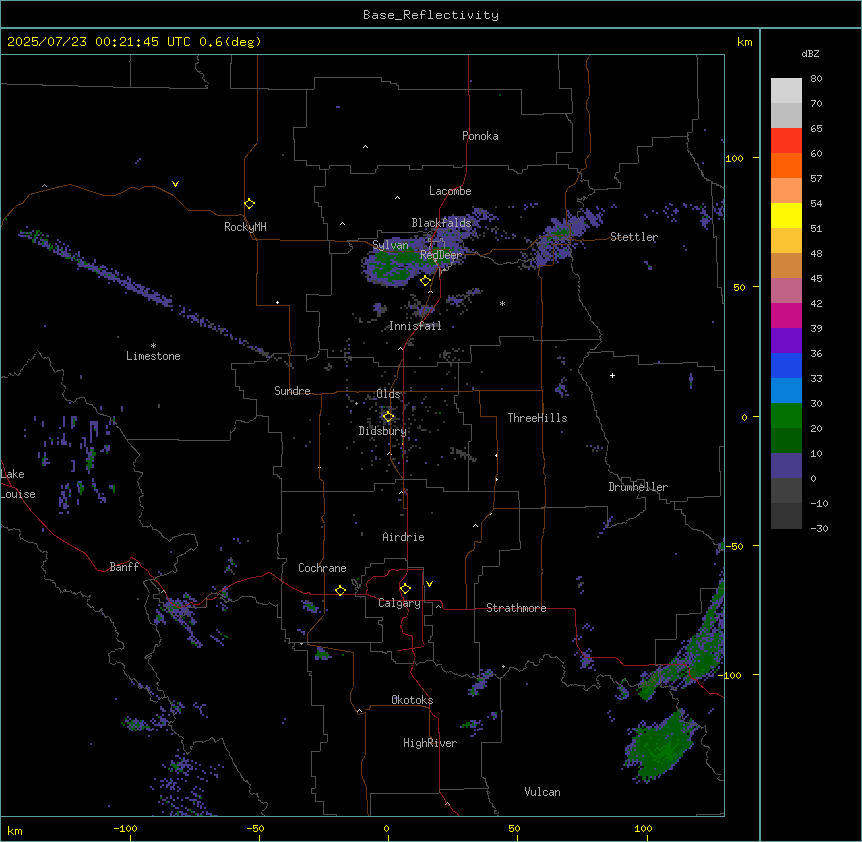The height and width of the screenshot is (842, 862).
Task: Click the Sundre label
Action: [x=292, y=391]
